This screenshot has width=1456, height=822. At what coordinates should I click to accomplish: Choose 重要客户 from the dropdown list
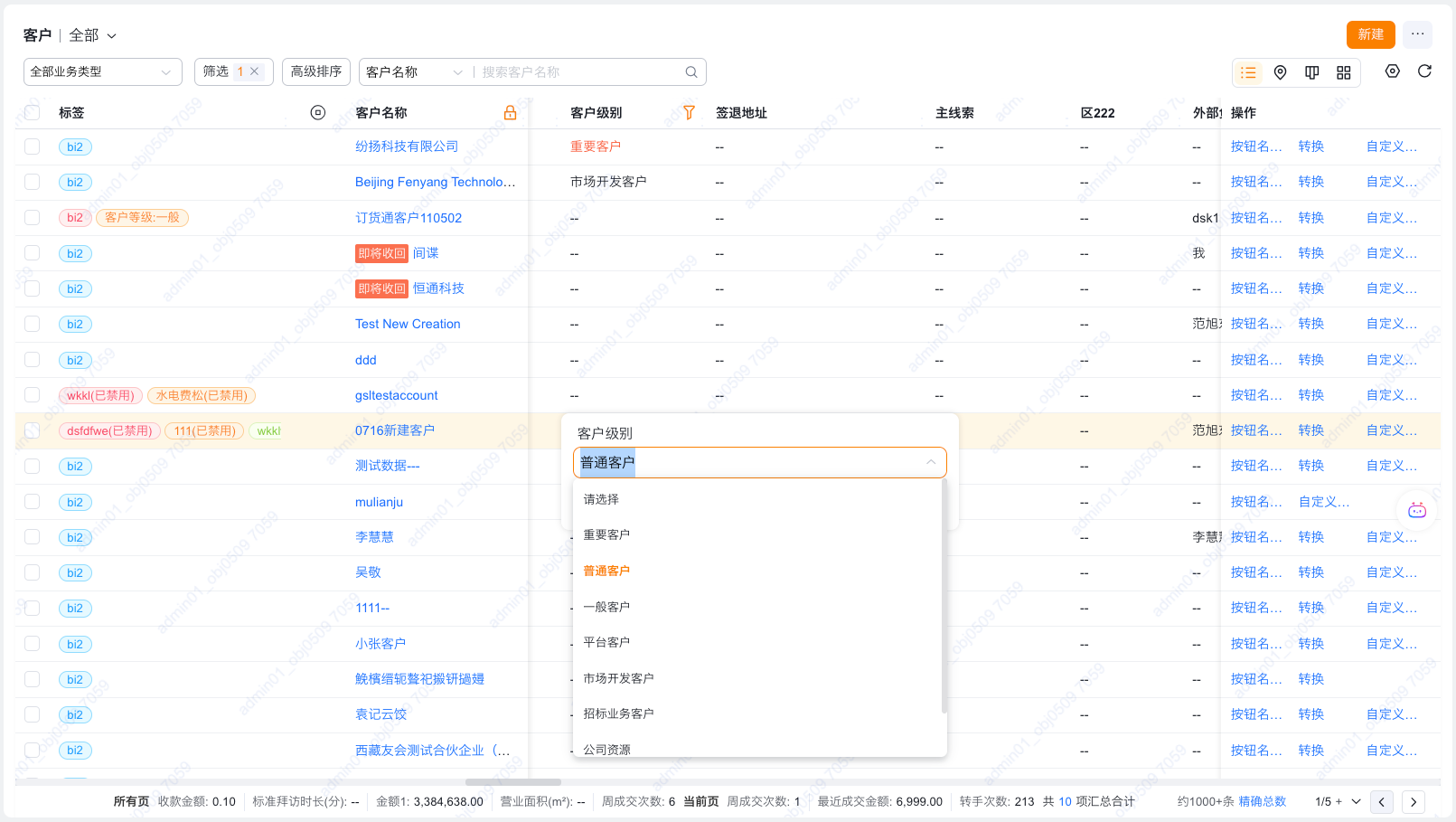coord(606,535)
